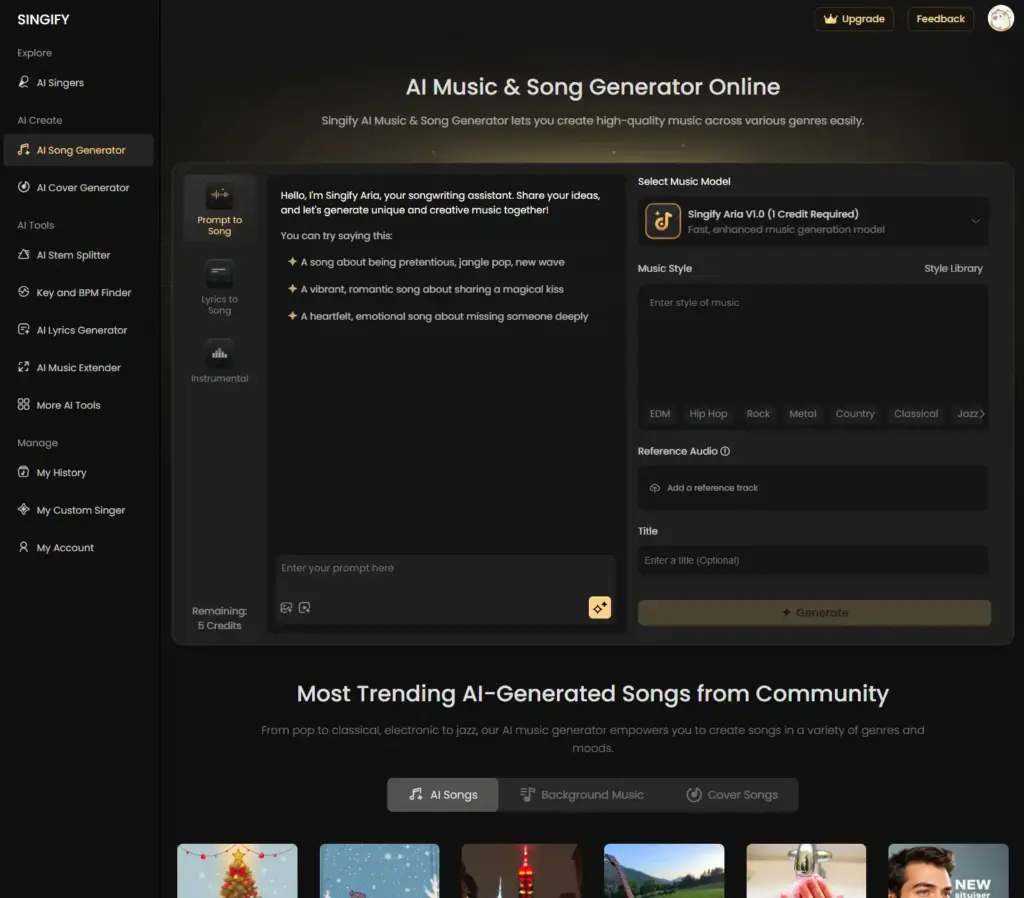Image resolution: width=1024 pixels, height=898 pixels.
Task: Select the Cover Songs tab
Action: [x=732, y=795]
